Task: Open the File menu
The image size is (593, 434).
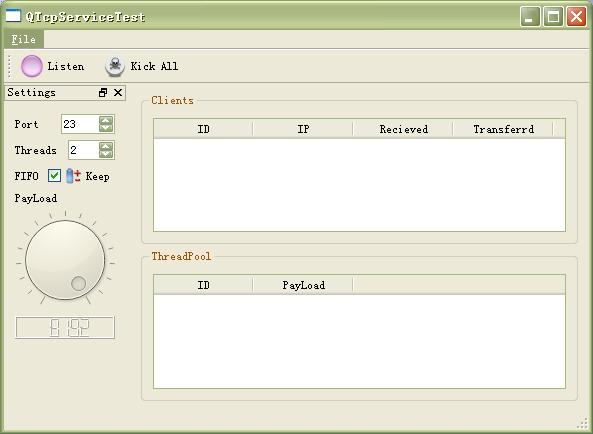Action: (23, 39)
